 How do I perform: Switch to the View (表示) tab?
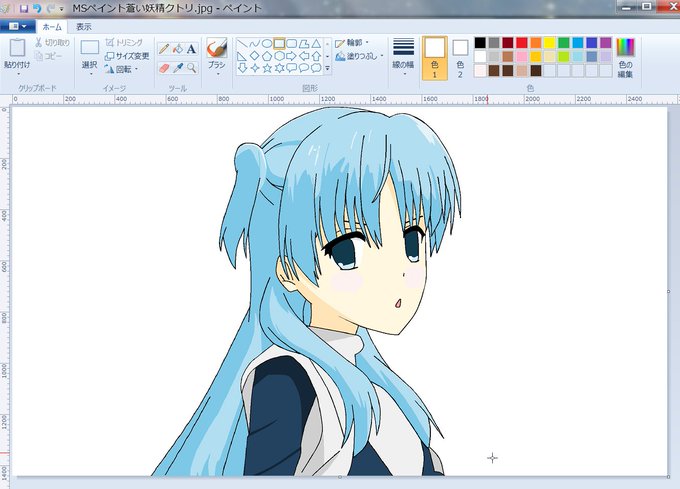[x=84, y=27]
